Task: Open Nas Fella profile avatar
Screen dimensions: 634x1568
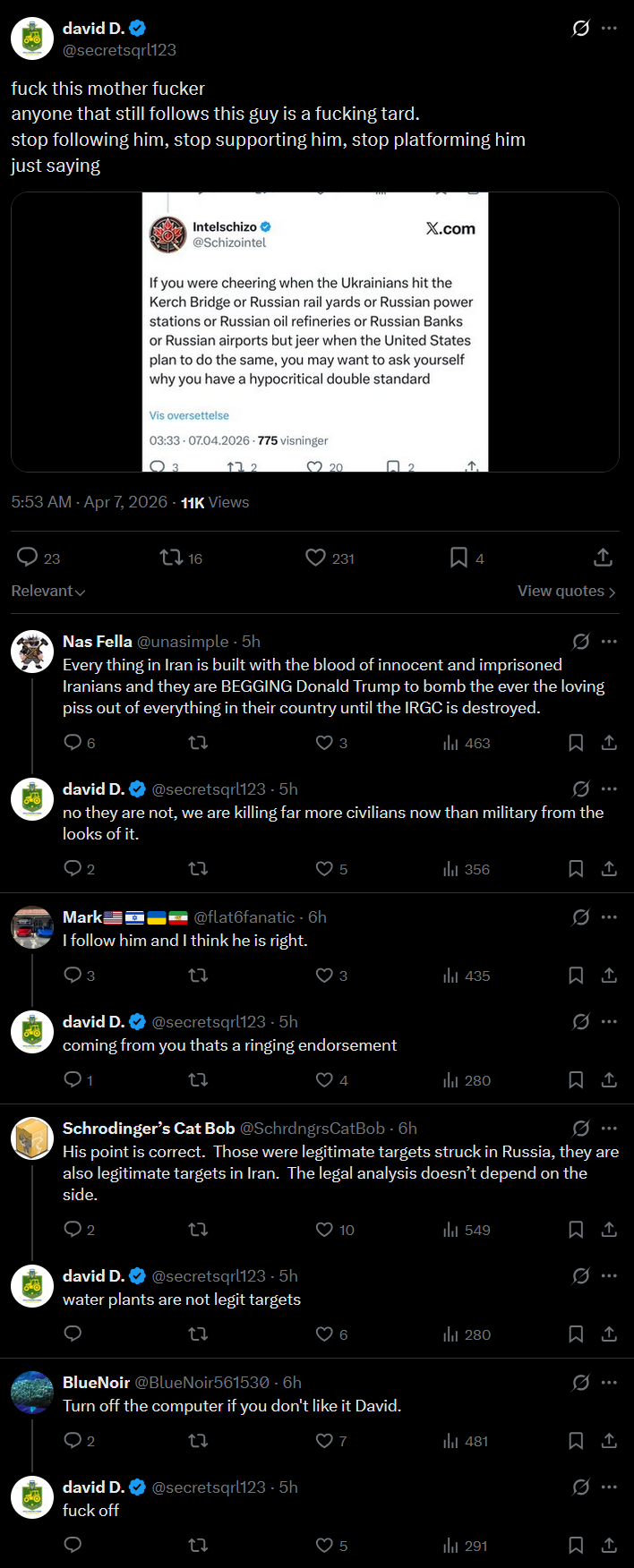Action: click(x=32, y=652)
